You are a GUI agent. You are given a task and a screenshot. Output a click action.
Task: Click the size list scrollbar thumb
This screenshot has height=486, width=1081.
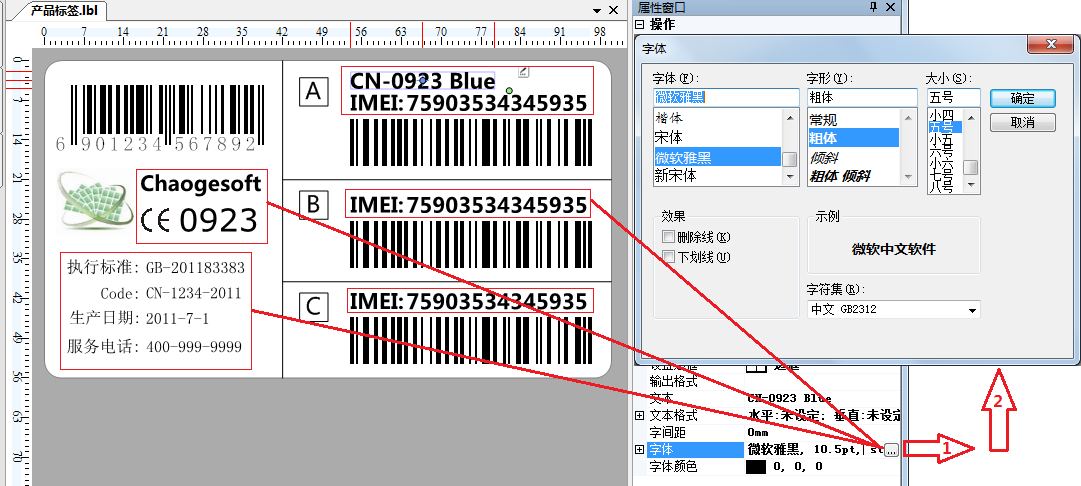[971, 167]
